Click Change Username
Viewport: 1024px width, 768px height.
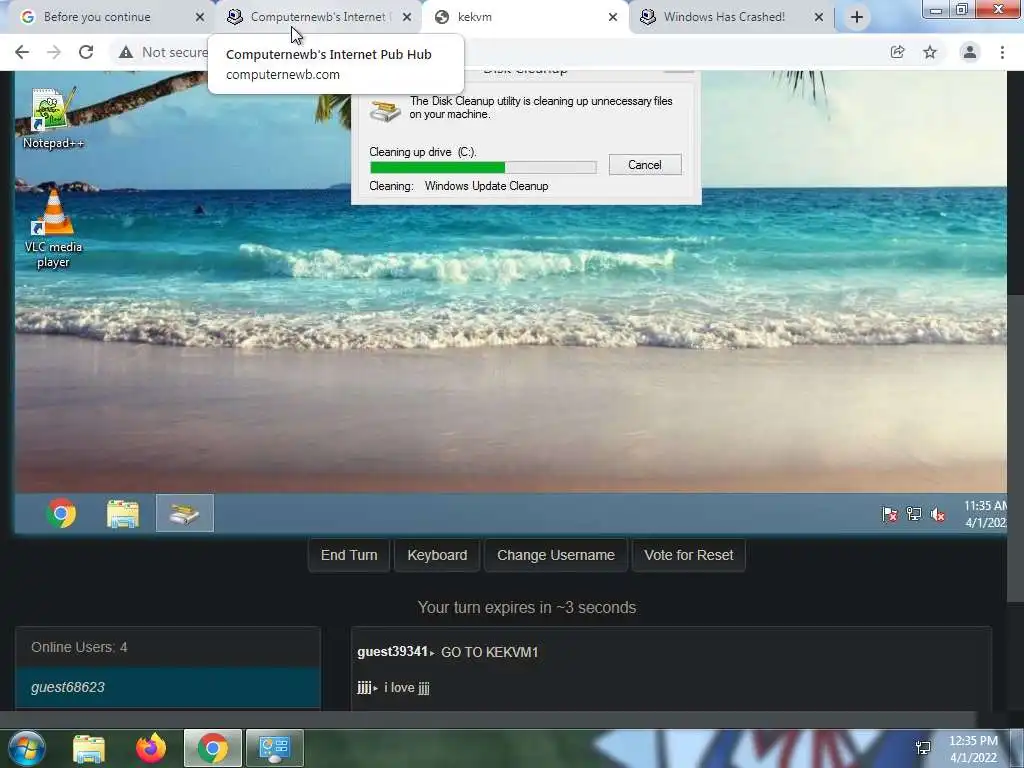pyautogui.click(x=556, y=555)
